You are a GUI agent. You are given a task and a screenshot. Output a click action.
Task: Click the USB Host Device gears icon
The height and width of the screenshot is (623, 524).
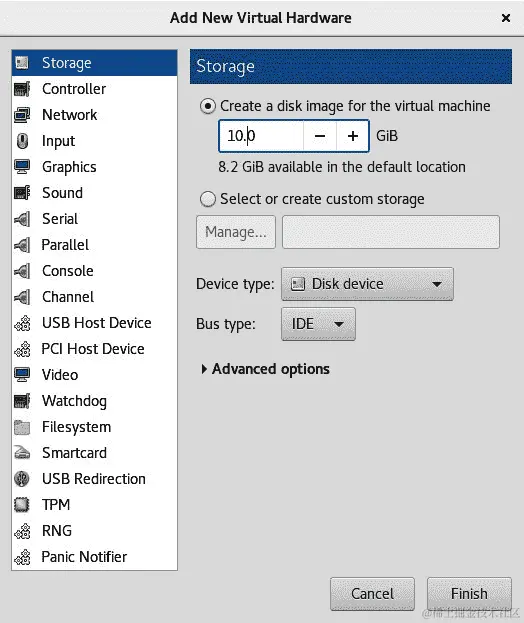tap(22, 323)
